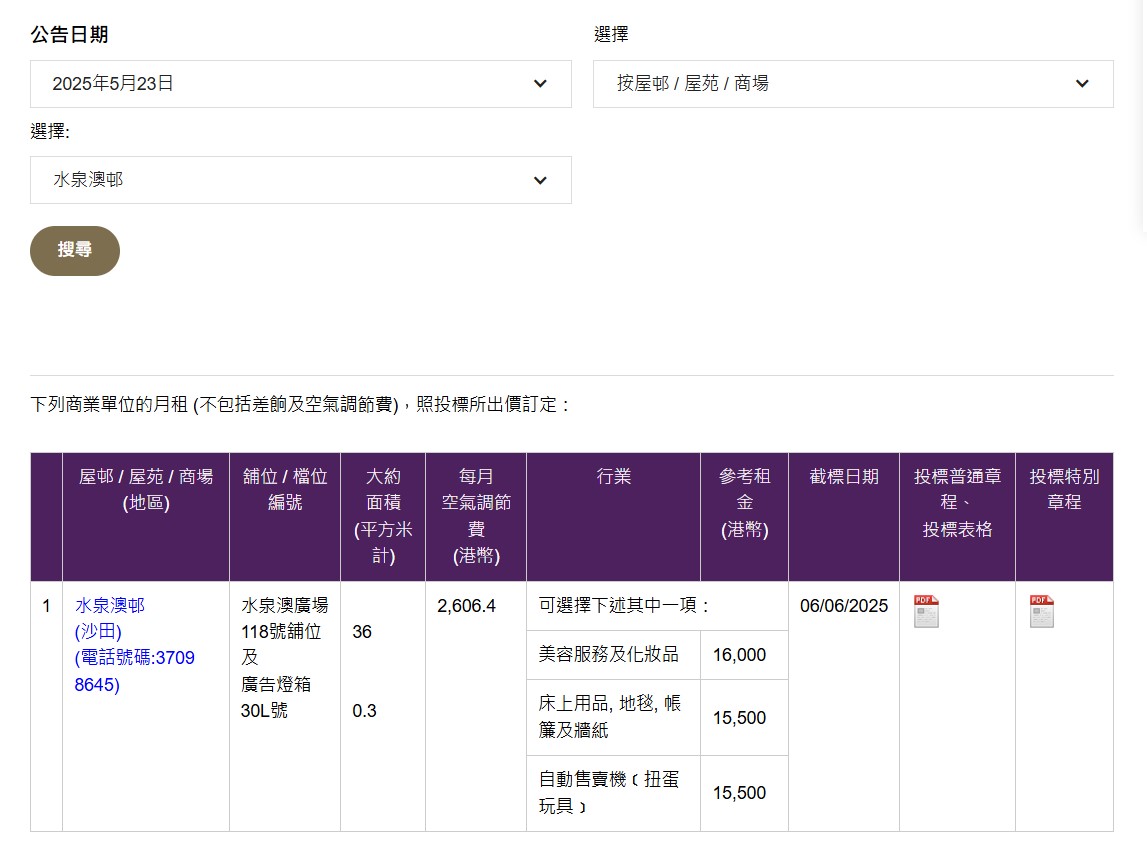Image resolution: width=1147 pixels, height=863 pixels.
Task: Open the 水泉澳邨 estate dropdown
Action: [301, 180]
